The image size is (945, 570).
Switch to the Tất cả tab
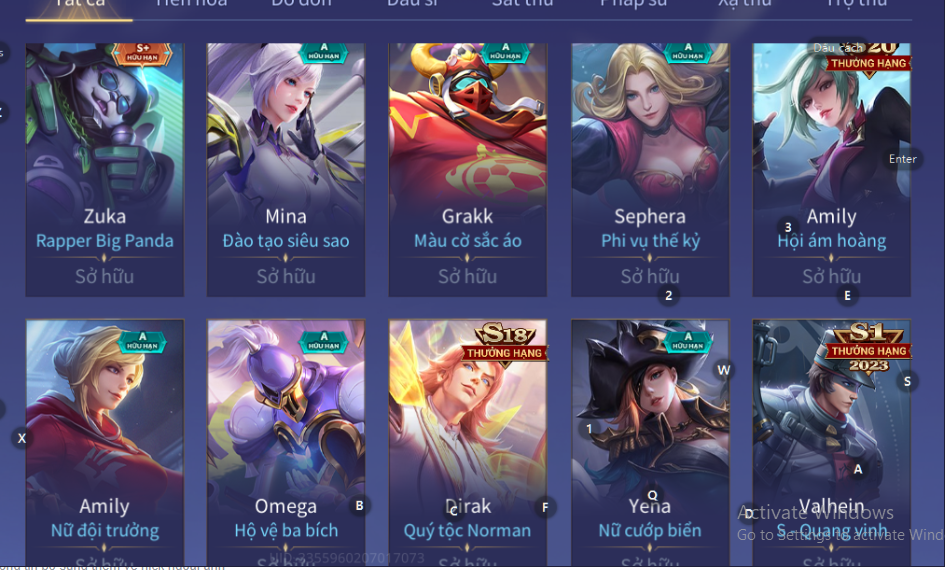pyautogui.click(x=79, y=5)
